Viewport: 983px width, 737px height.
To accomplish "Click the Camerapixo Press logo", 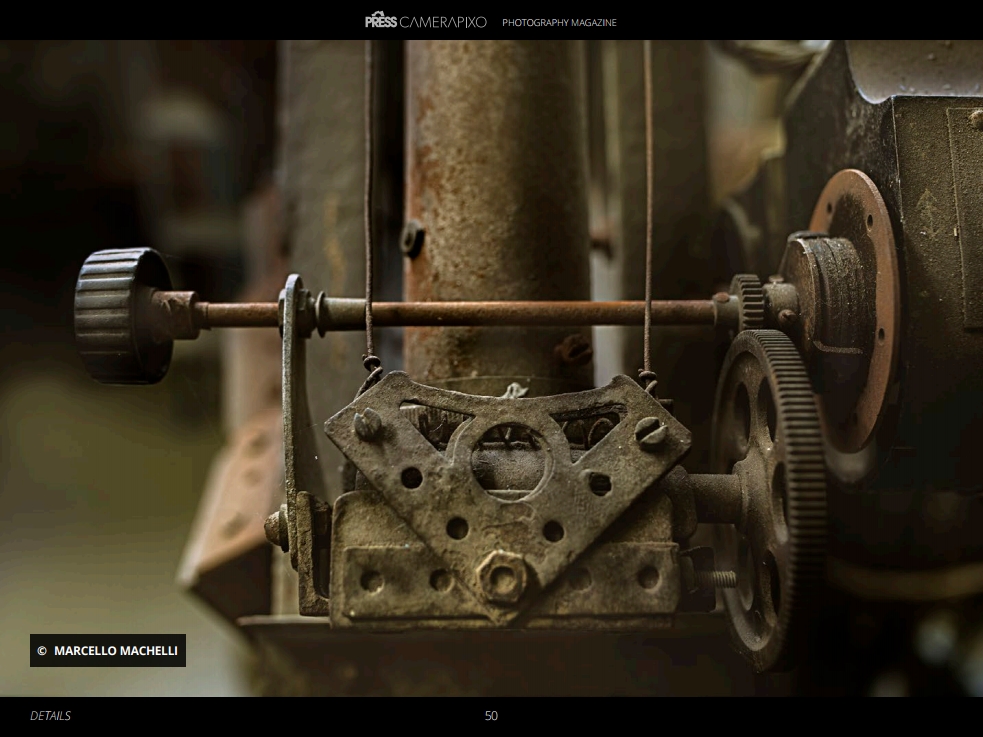I will (426, 21).
